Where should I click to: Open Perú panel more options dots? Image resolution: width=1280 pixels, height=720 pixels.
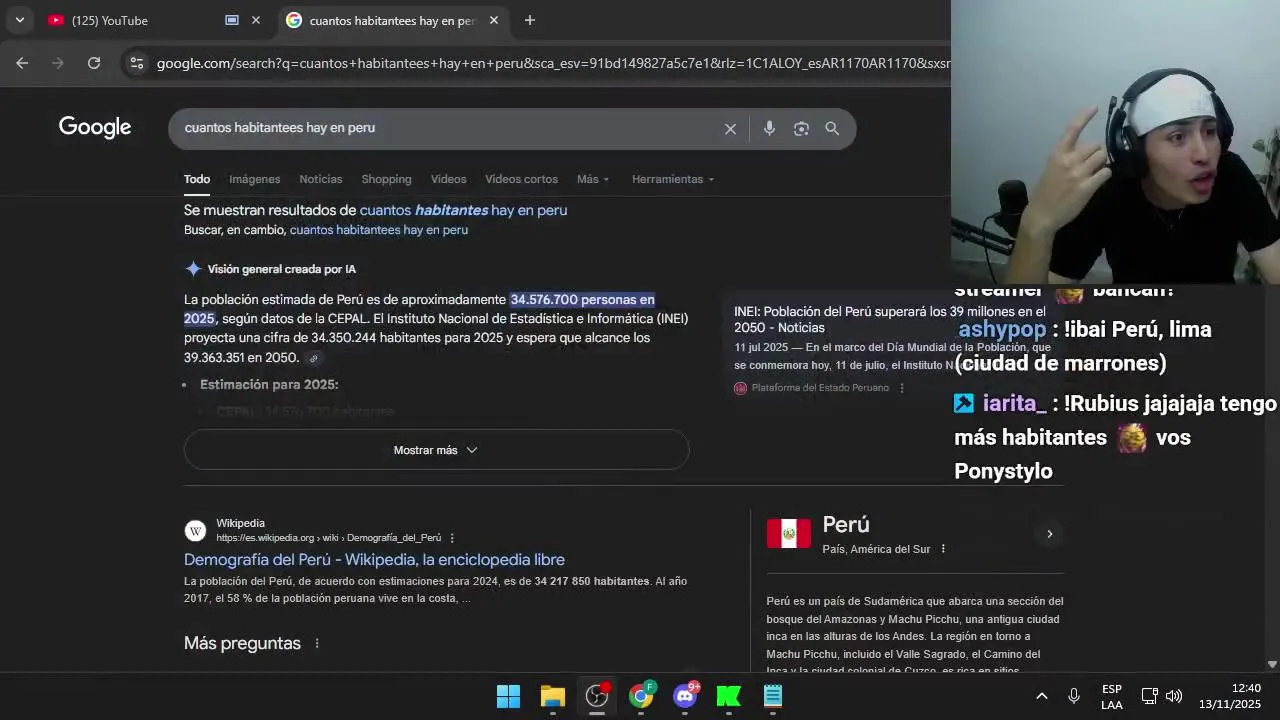(943, 549)
